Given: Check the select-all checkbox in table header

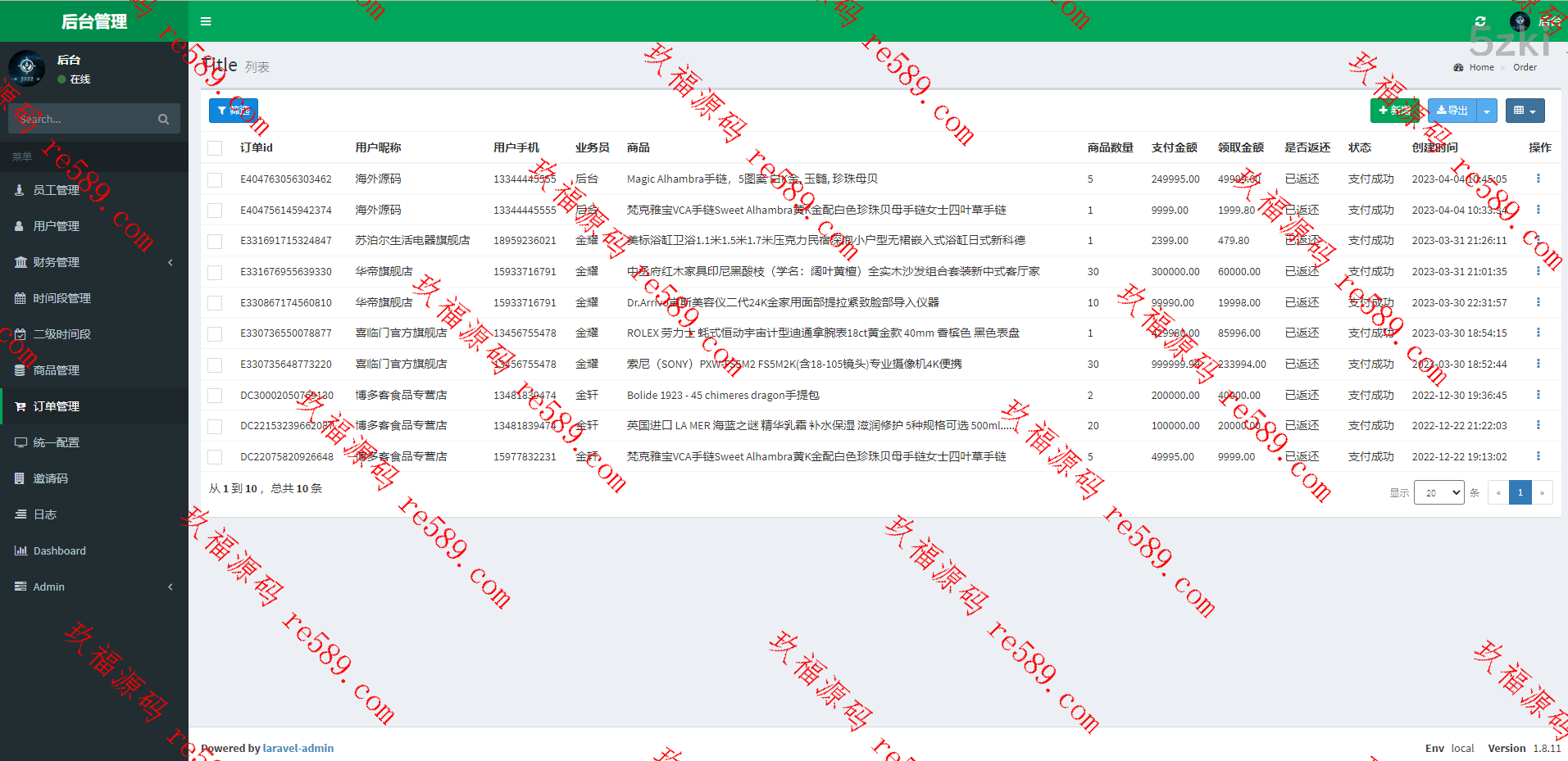Looking at the screenshot, I should pyautogui.click(x=215, y=148).
